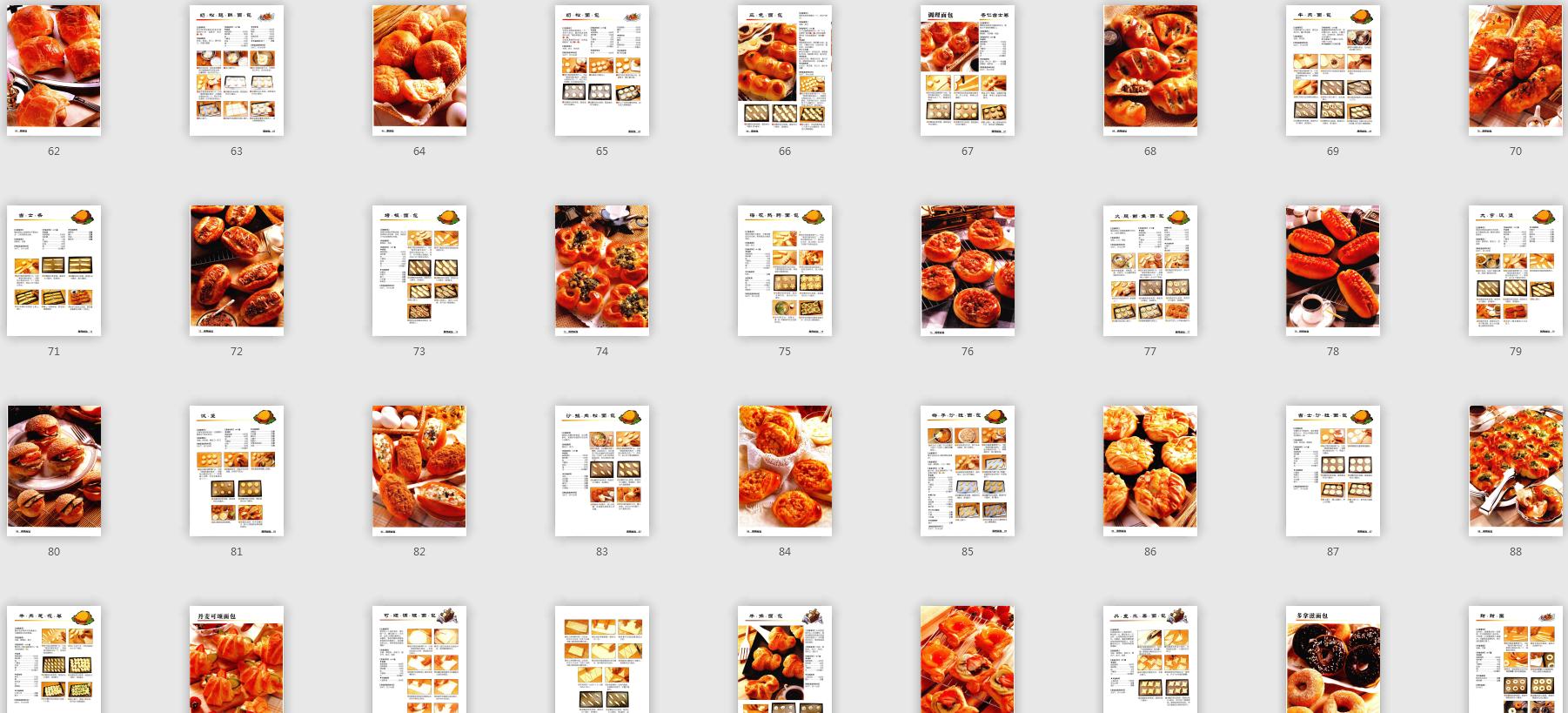Open the page 76 thumbnail
Image resolution: width=1568 pixels, height=713 pixels.
pyautogui.click(x=968, y=270)
